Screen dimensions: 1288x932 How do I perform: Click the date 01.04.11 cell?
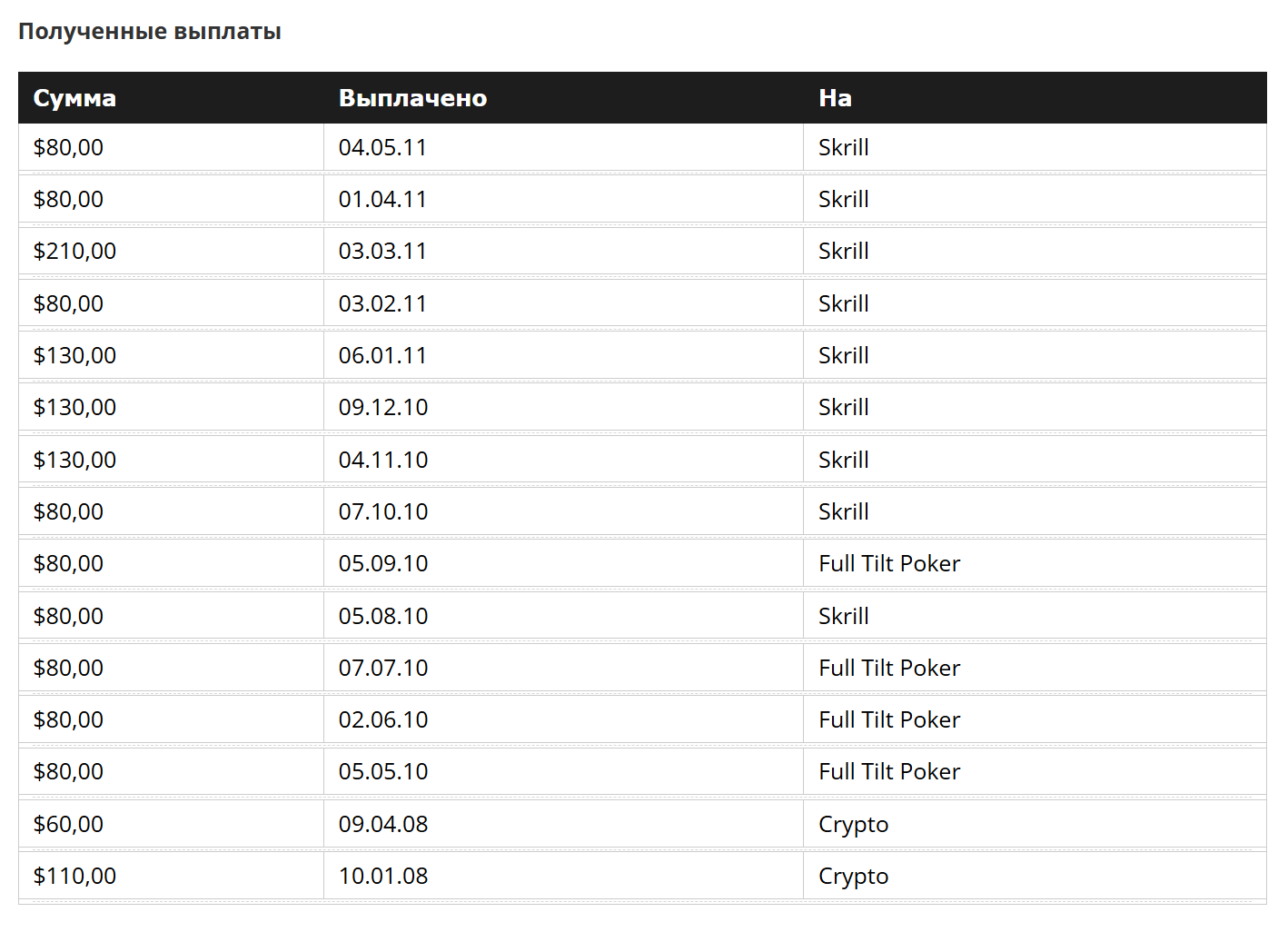point(563,200)
